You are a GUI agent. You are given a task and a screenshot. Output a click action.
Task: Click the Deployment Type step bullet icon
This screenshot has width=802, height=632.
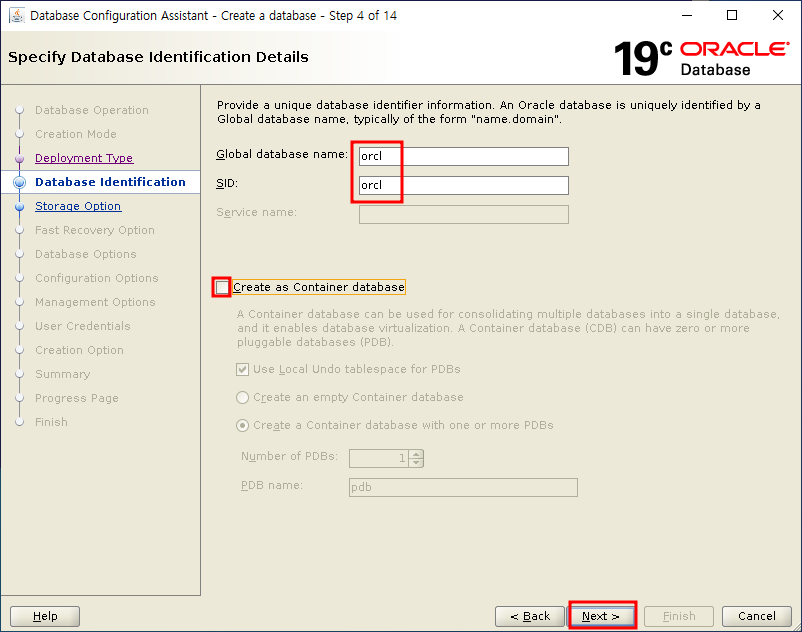pyautogui.click(x=19, y=159)
